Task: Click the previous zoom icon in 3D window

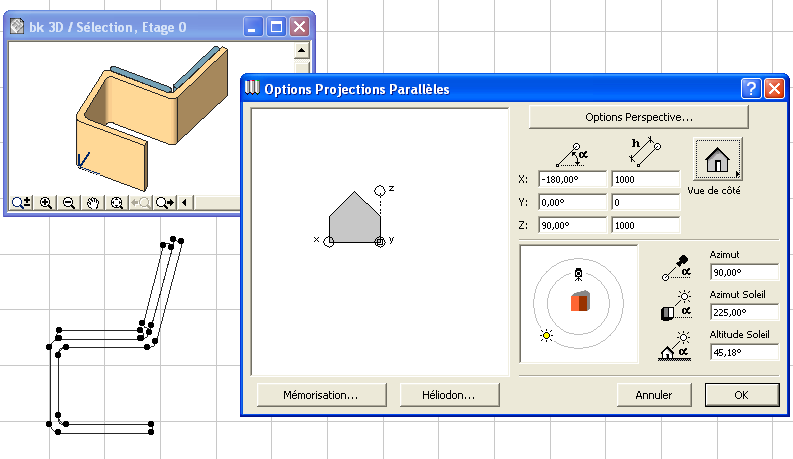Action: tap(140, 203)
